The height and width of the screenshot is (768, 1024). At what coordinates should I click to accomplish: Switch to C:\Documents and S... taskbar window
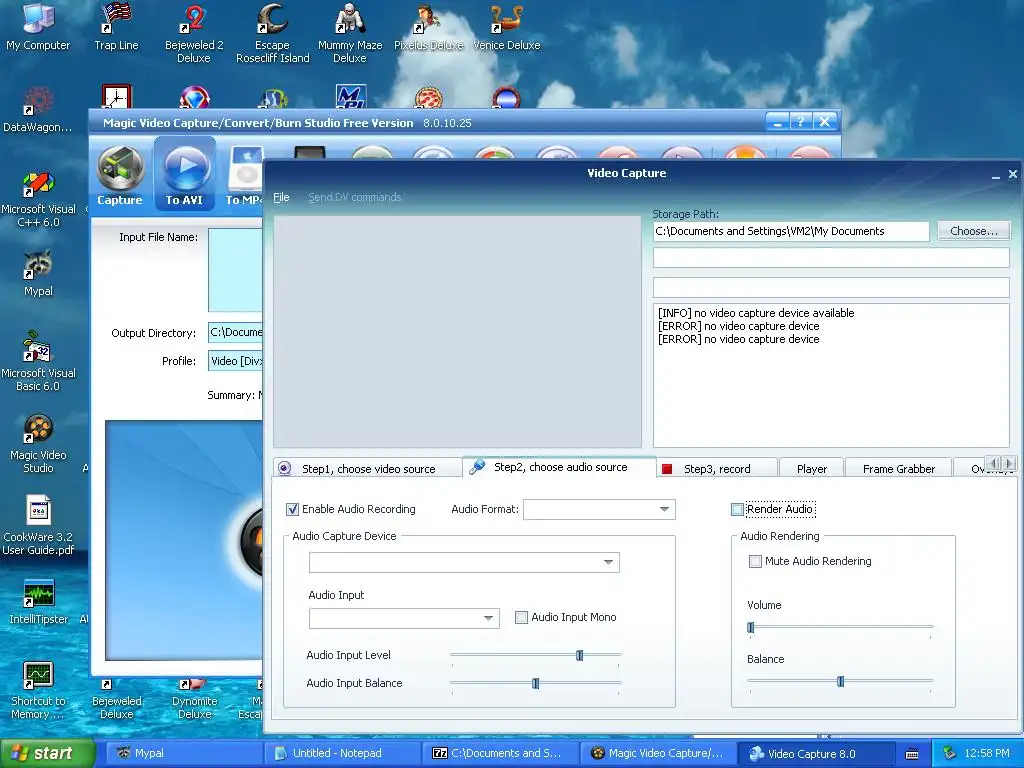(502, 753)
